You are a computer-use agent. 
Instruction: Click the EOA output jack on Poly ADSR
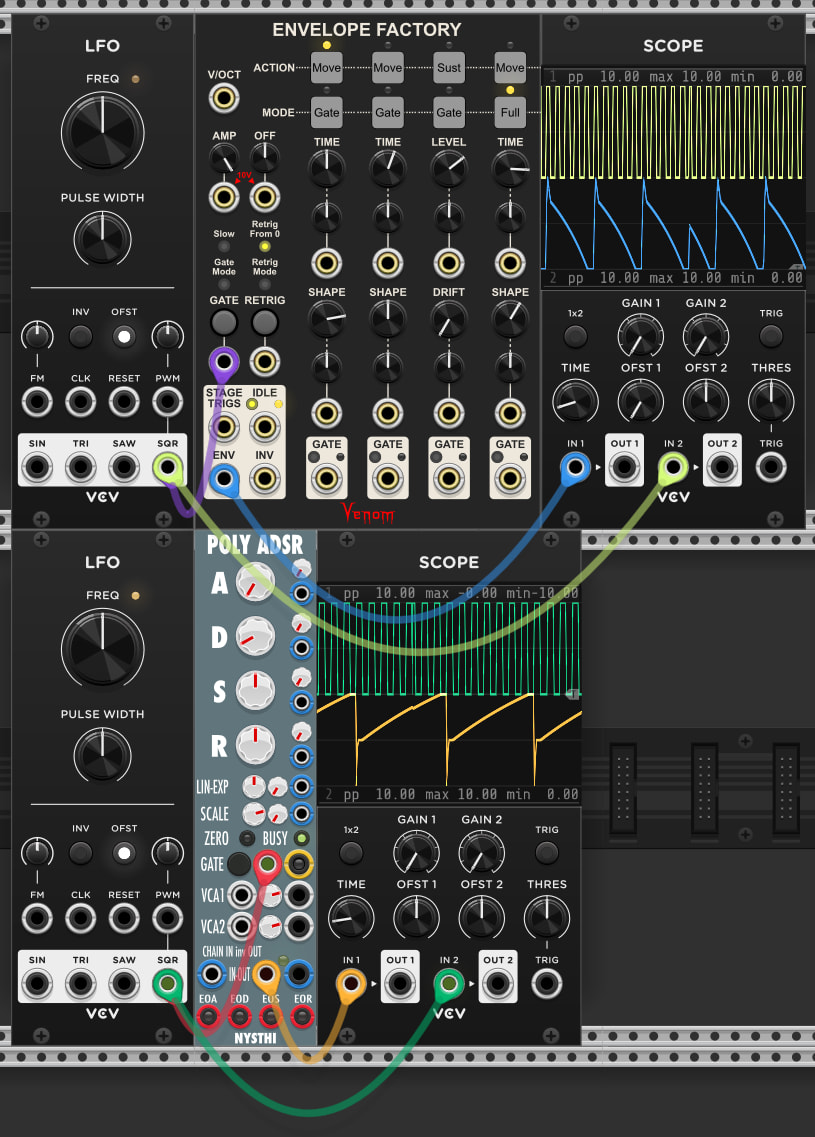tap(208, 1017)
